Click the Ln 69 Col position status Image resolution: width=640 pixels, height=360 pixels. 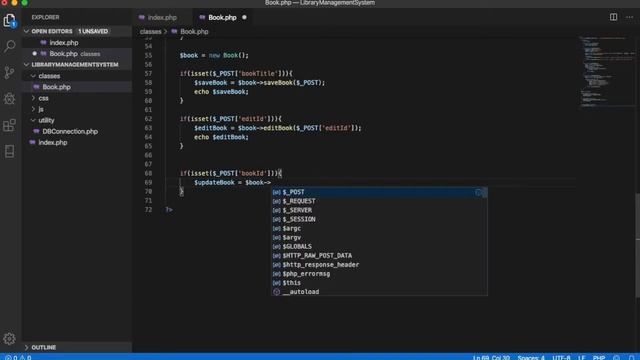click(491, 358)
